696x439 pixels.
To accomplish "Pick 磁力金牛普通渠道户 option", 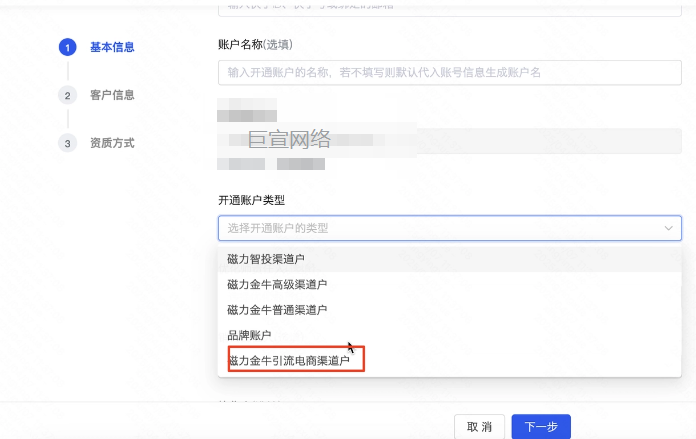I will (449, 310).
